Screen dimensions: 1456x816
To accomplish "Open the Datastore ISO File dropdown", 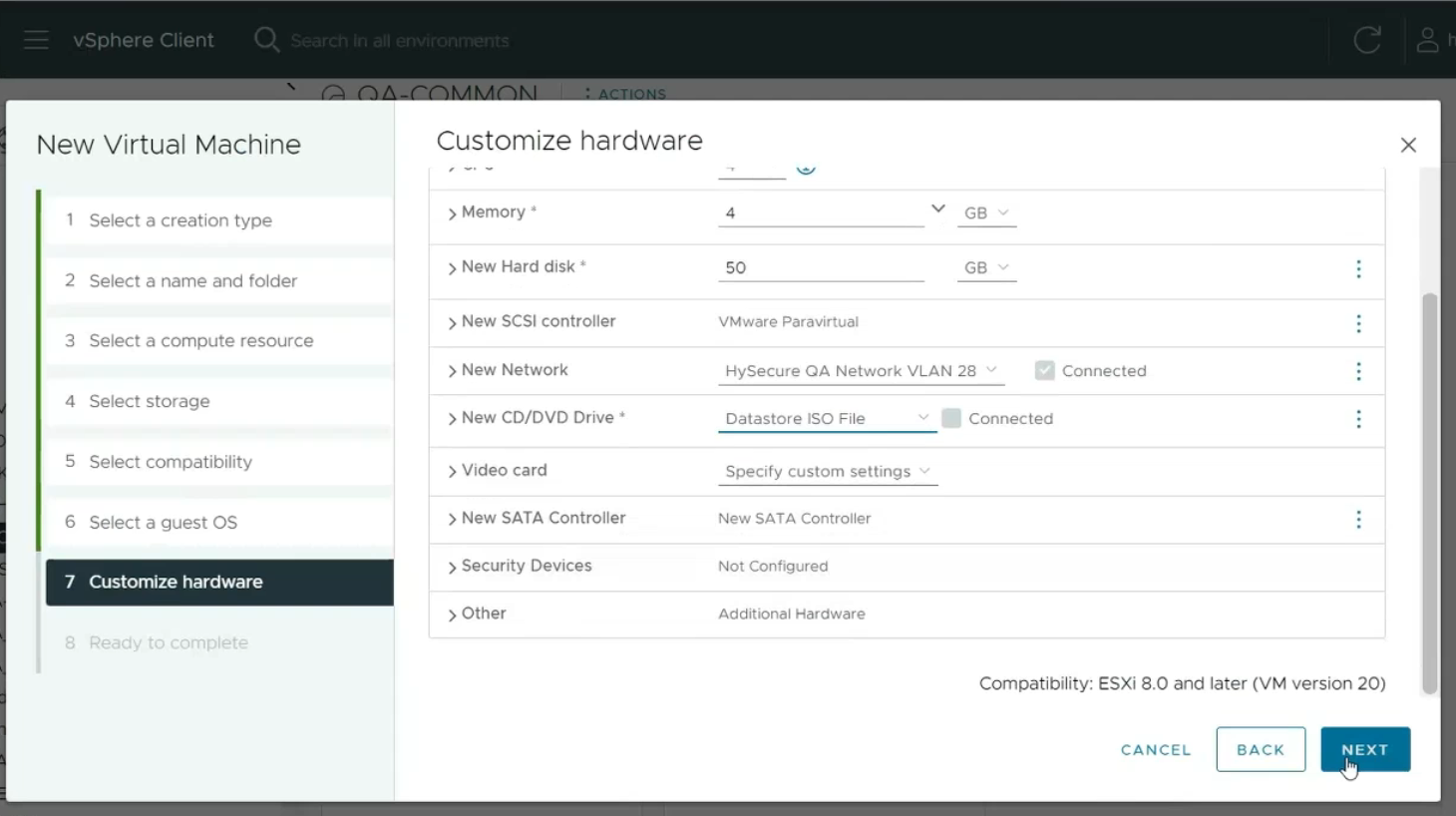I will (826, 419).
